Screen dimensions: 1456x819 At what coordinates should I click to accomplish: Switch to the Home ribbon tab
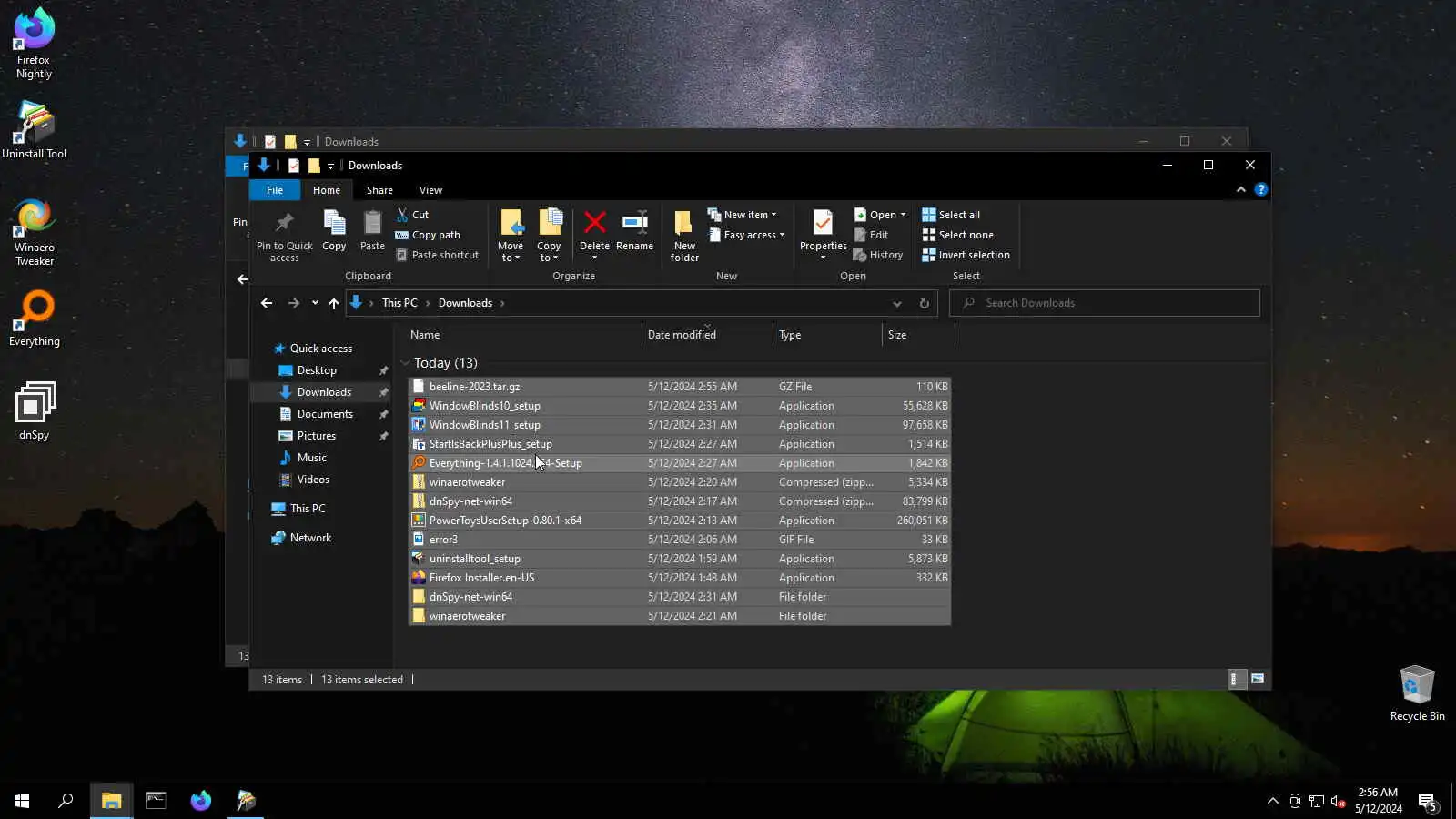pos(327,190)
